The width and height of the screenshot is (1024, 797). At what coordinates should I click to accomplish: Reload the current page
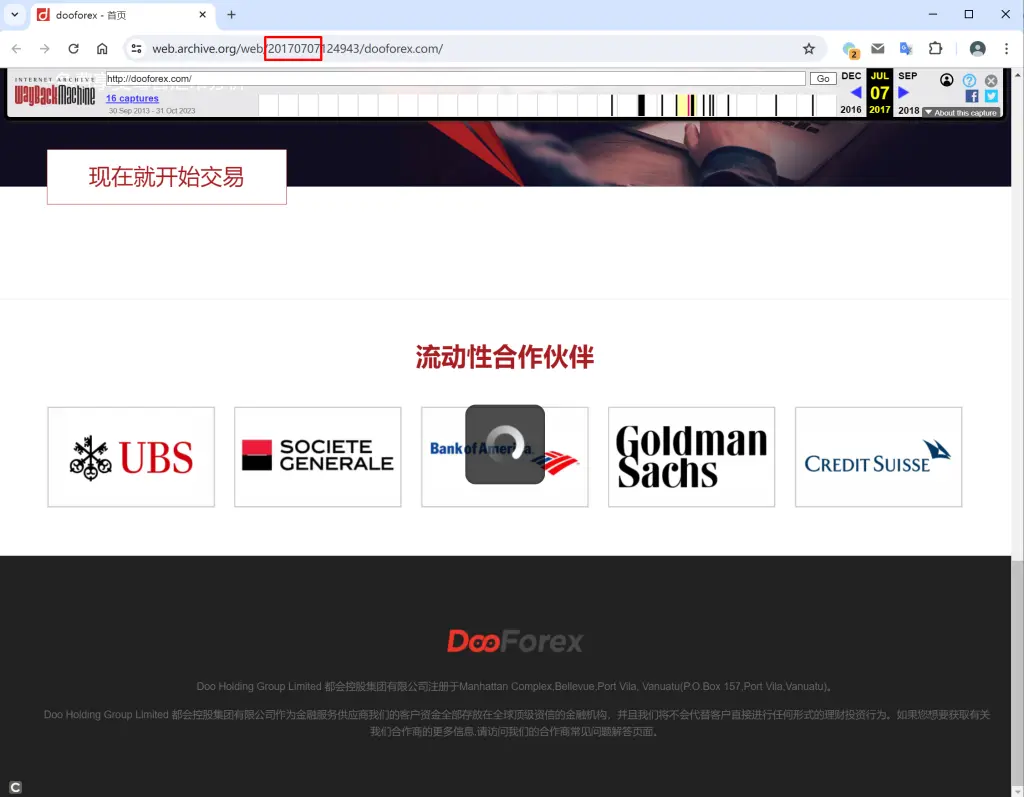point(73,49)
